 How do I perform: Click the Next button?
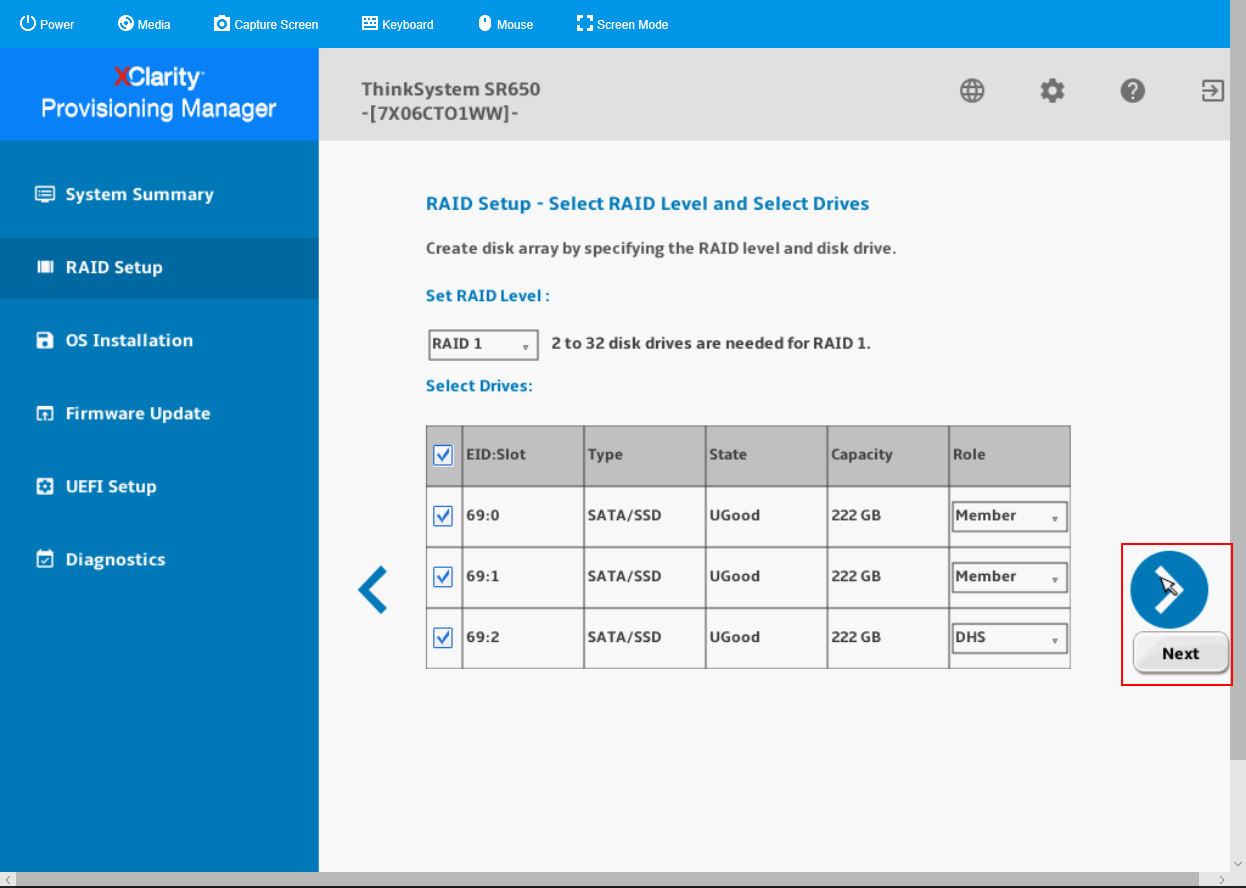[x=1181, y=653]
